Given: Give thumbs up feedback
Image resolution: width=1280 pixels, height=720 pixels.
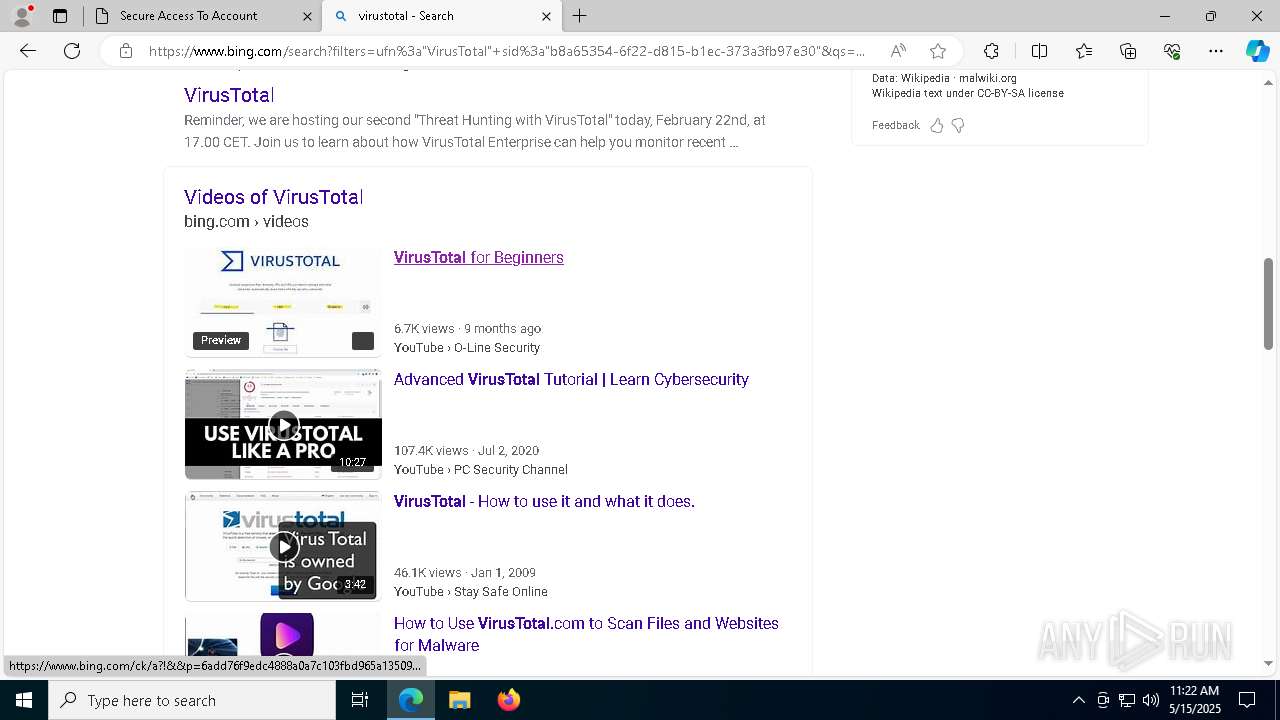Looking at the screenshot, I should 937,125.
